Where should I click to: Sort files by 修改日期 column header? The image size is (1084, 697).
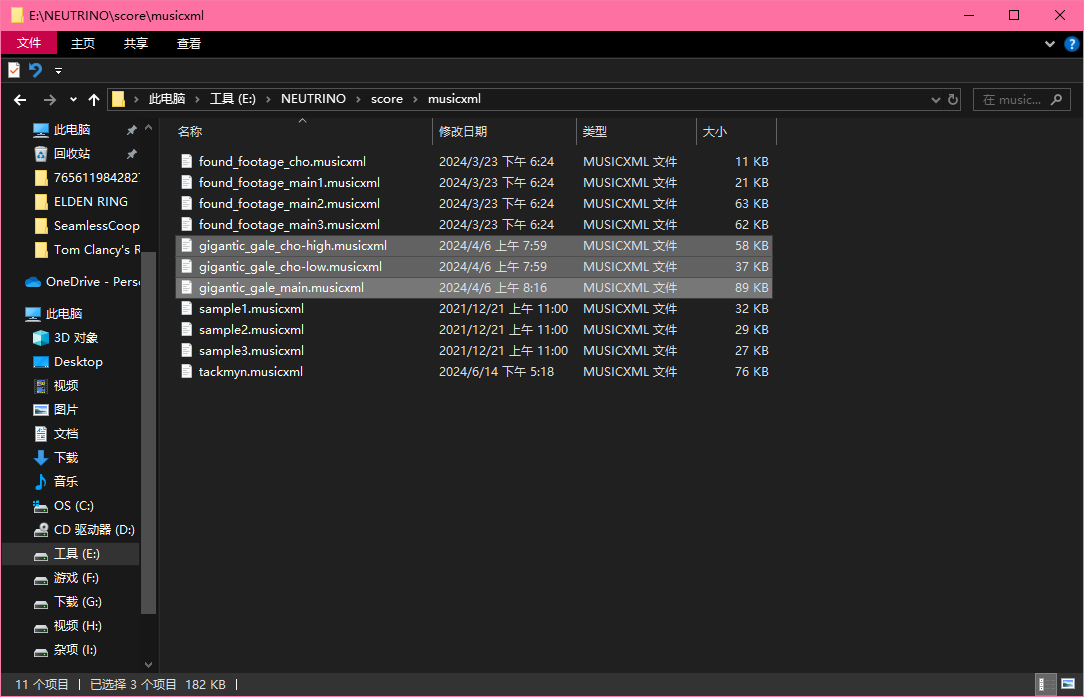(463, 132)
